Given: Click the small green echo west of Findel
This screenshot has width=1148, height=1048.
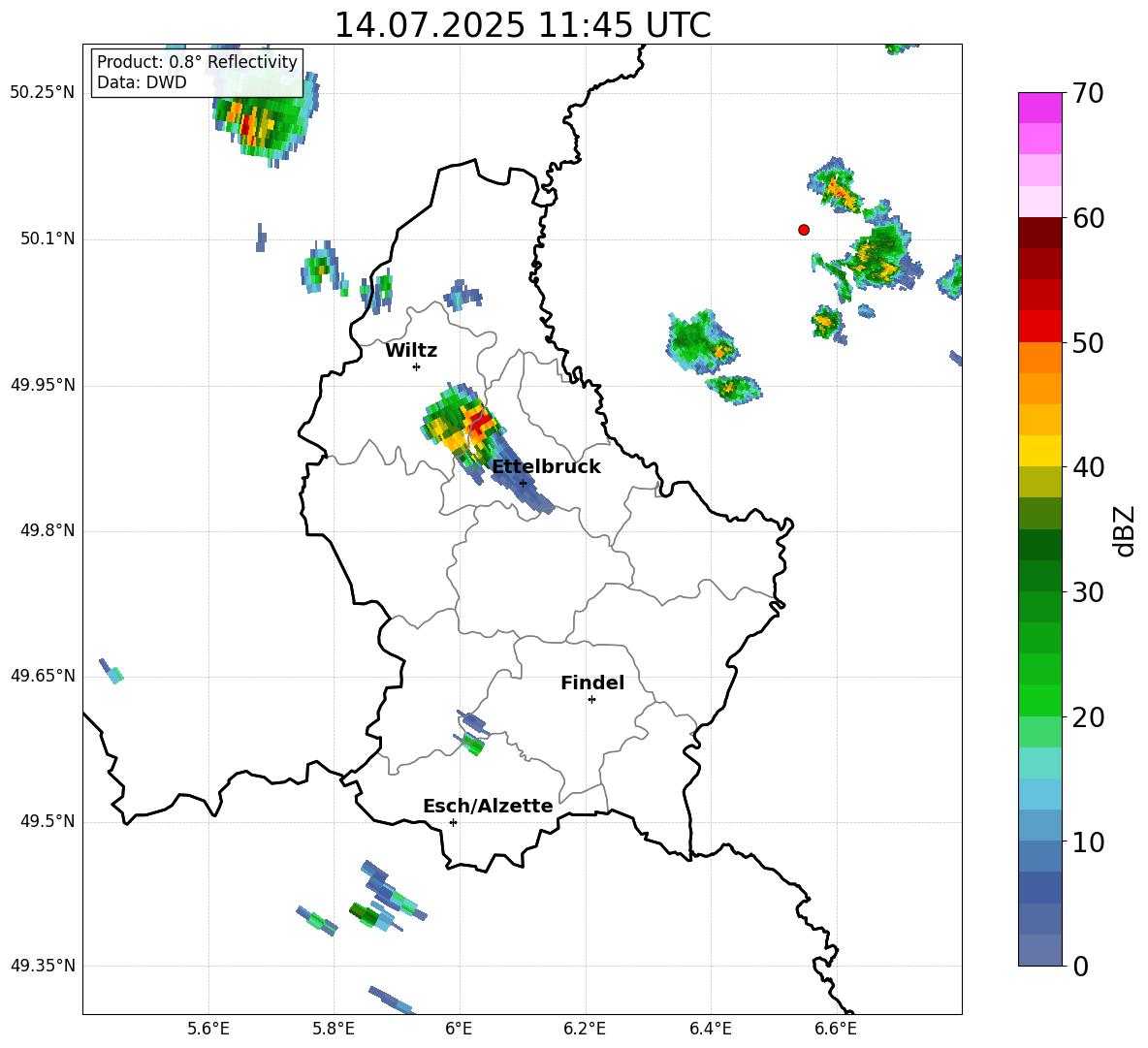Looking at the screenshot, I should tap(473, 745).
